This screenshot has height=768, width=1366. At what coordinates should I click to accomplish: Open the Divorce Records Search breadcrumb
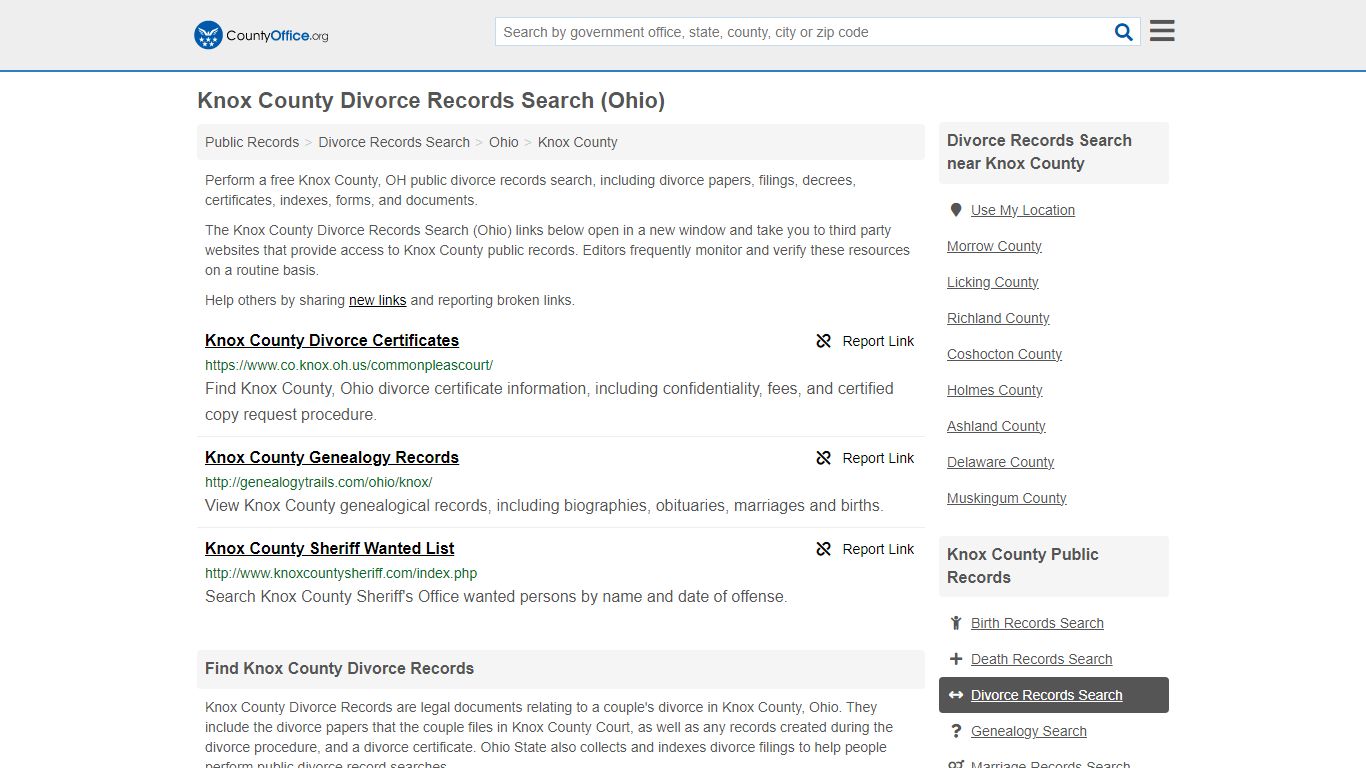tap(394, 142)
